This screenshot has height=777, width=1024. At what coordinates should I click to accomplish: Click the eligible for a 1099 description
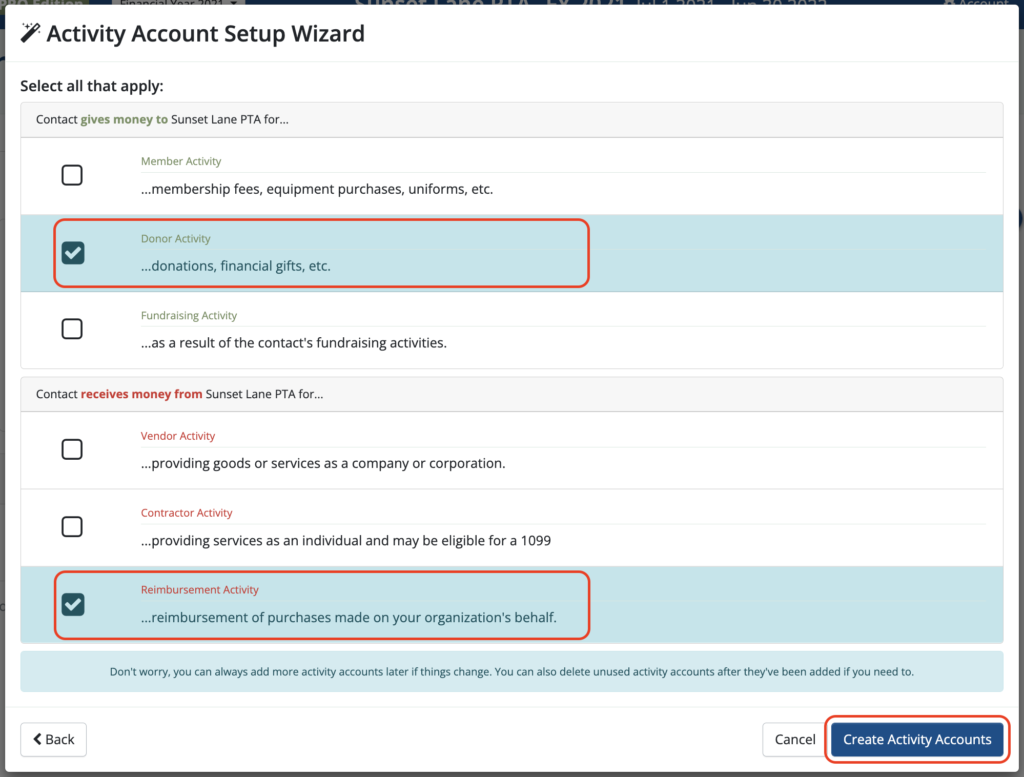click(x=345, y=541)
